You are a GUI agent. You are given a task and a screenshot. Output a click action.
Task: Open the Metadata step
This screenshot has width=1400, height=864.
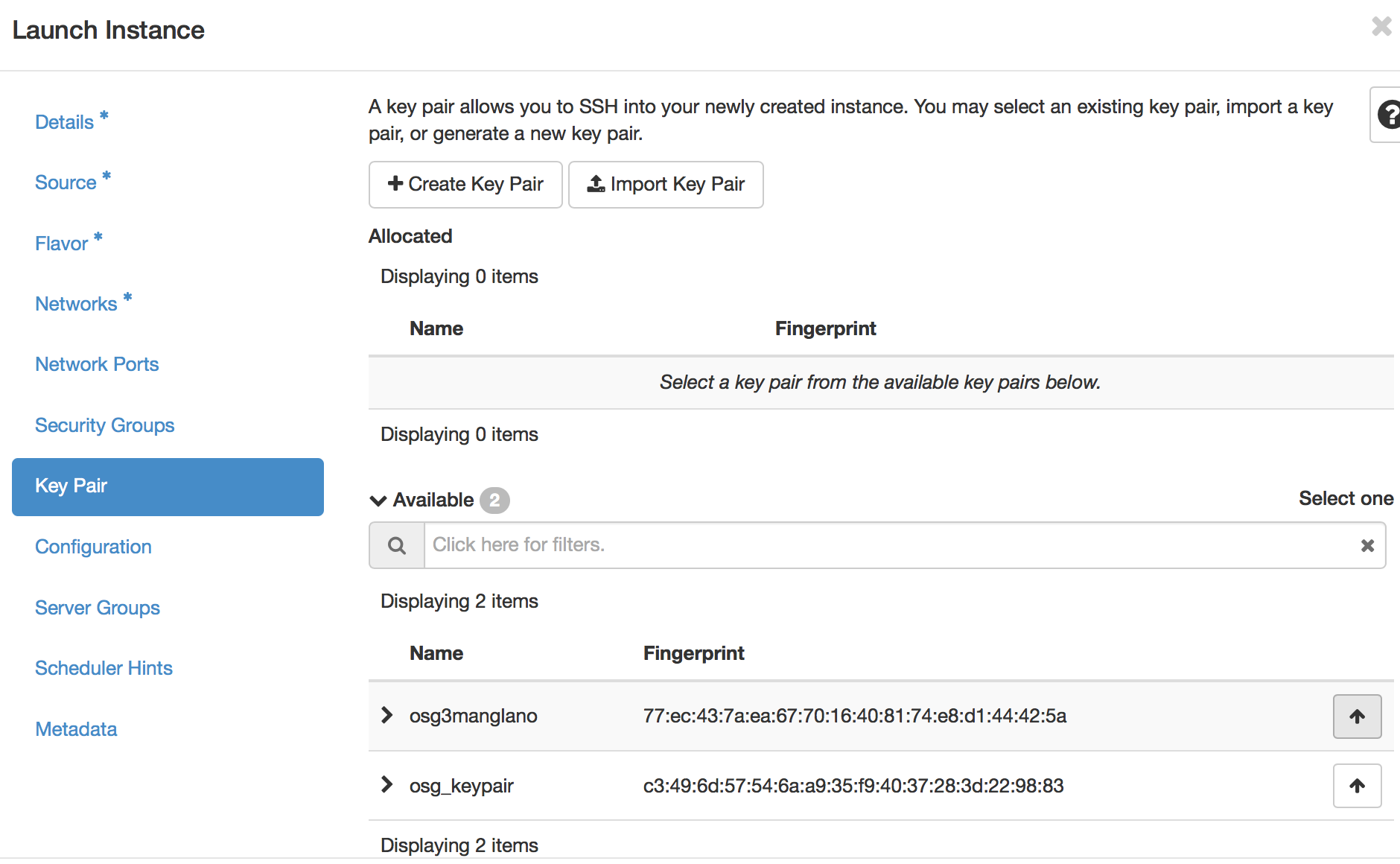point(76,729)
